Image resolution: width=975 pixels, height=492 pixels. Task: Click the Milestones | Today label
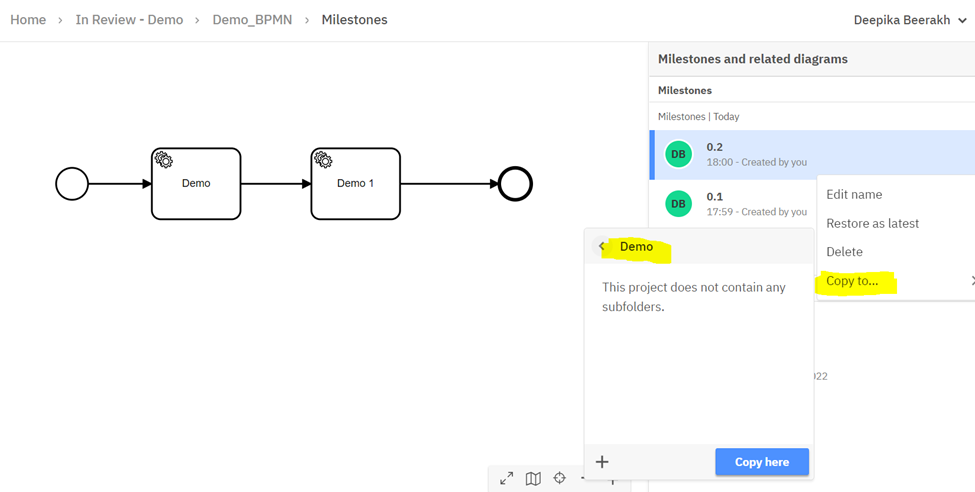[x=698, y=116]
